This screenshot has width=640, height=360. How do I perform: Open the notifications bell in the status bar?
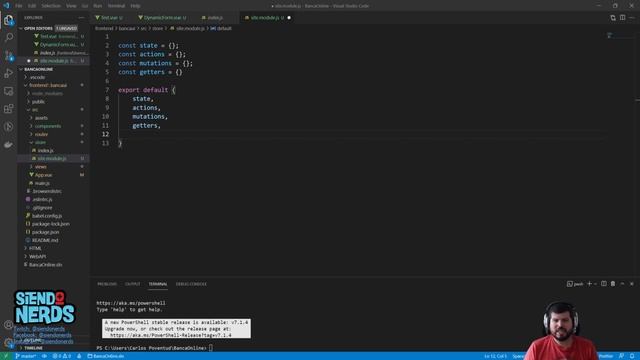[x=632, y=356]
